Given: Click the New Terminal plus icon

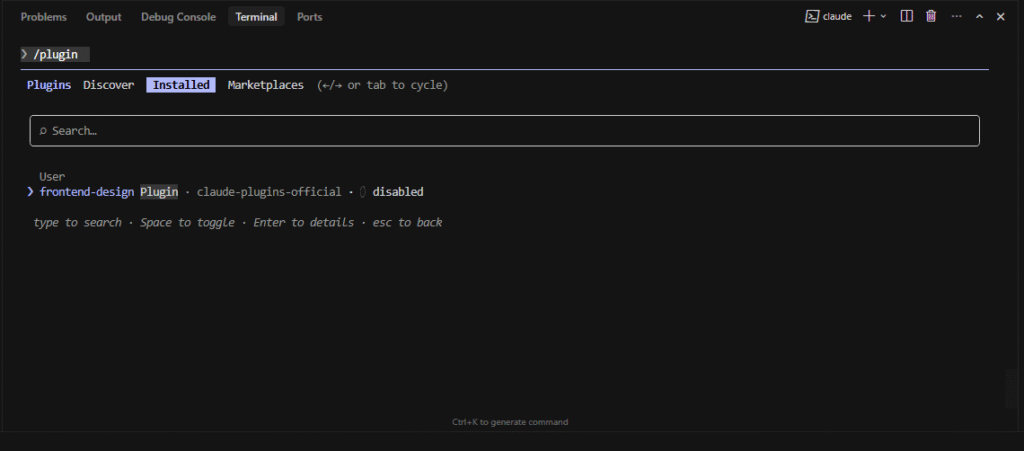Looking at the screenshot, I should [868, 16].
